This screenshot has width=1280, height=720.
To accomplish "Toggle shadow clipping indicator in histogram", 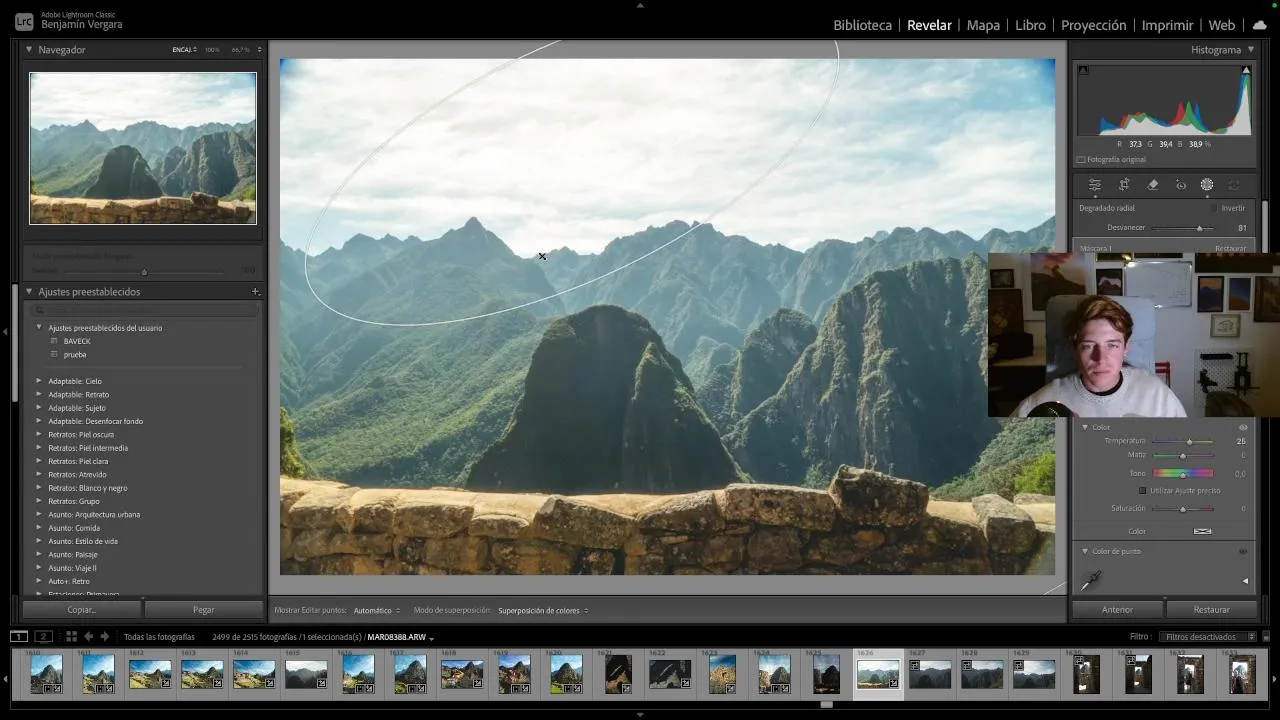I will pos(1083,70).
